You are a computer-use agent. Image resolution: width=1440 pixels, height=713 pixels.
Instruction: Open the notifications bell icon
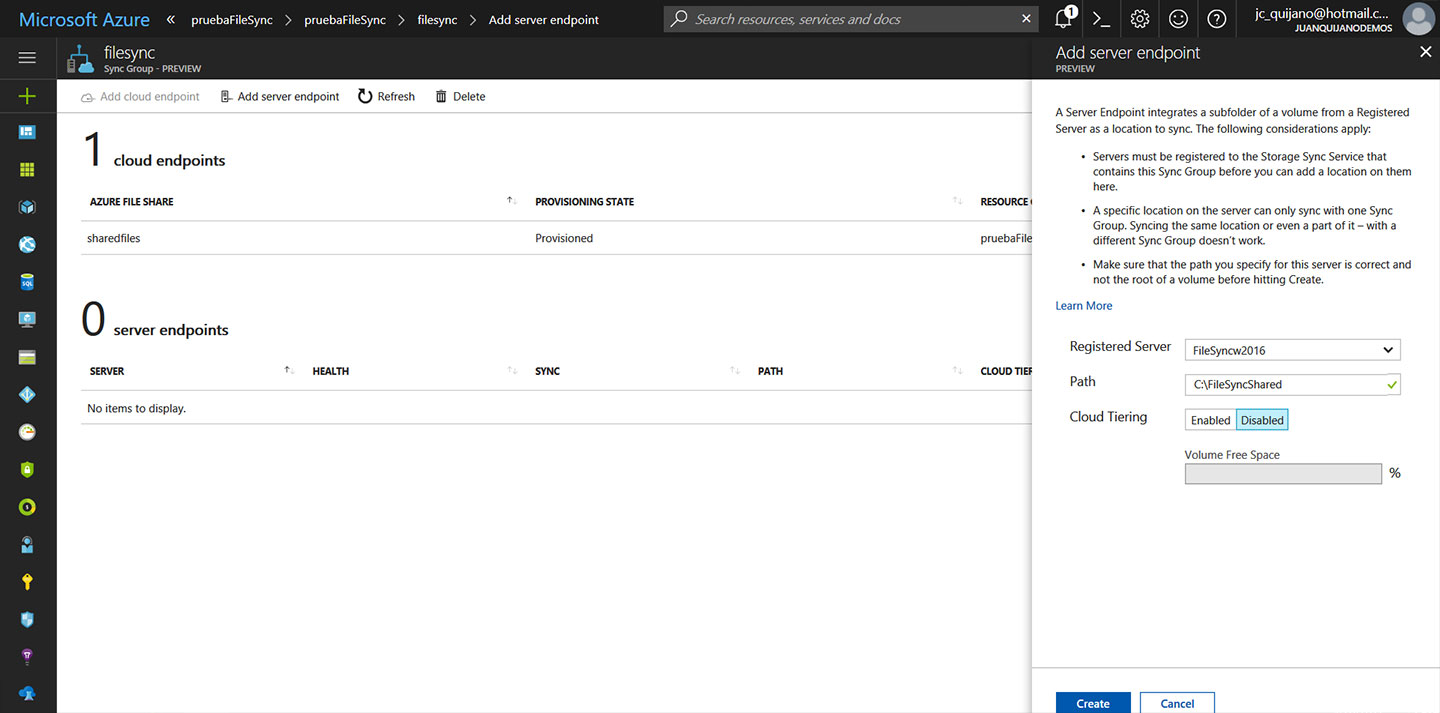point(1063,19)
